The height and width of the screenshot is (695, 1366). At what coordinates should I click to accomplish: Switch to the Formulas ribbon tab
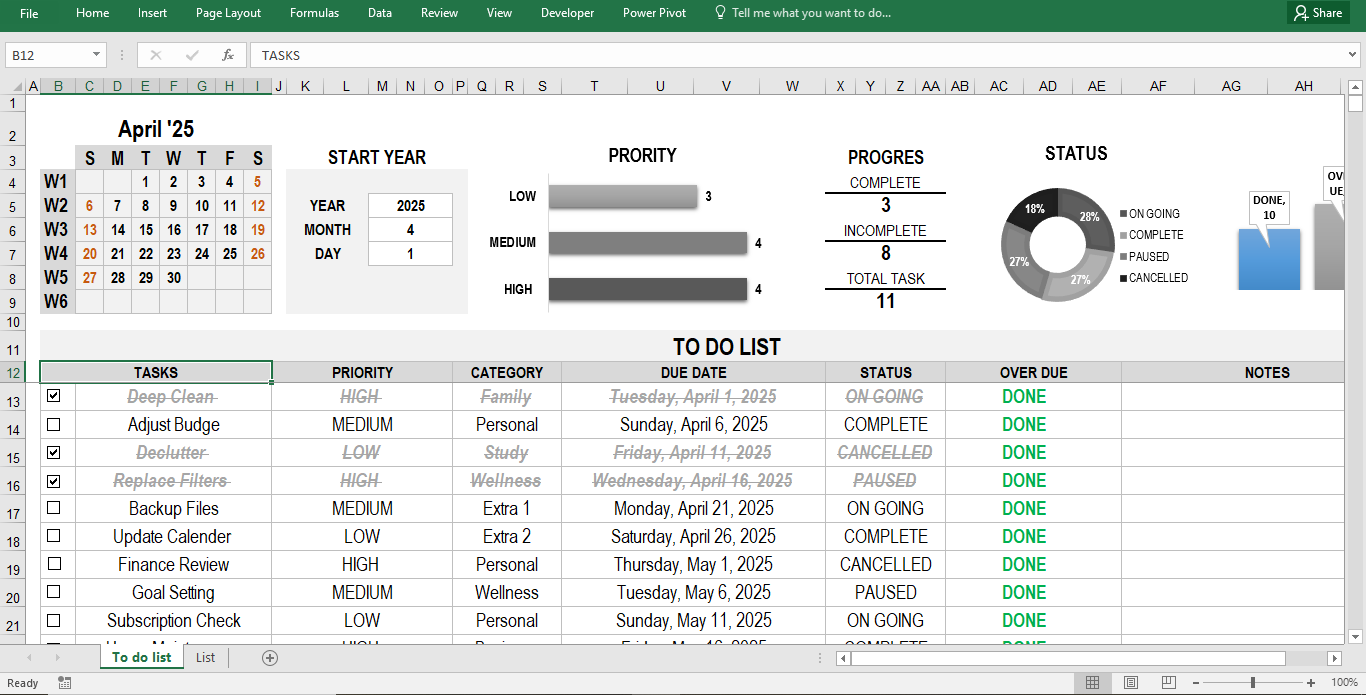pyautogui.click(x=314, y=13)
